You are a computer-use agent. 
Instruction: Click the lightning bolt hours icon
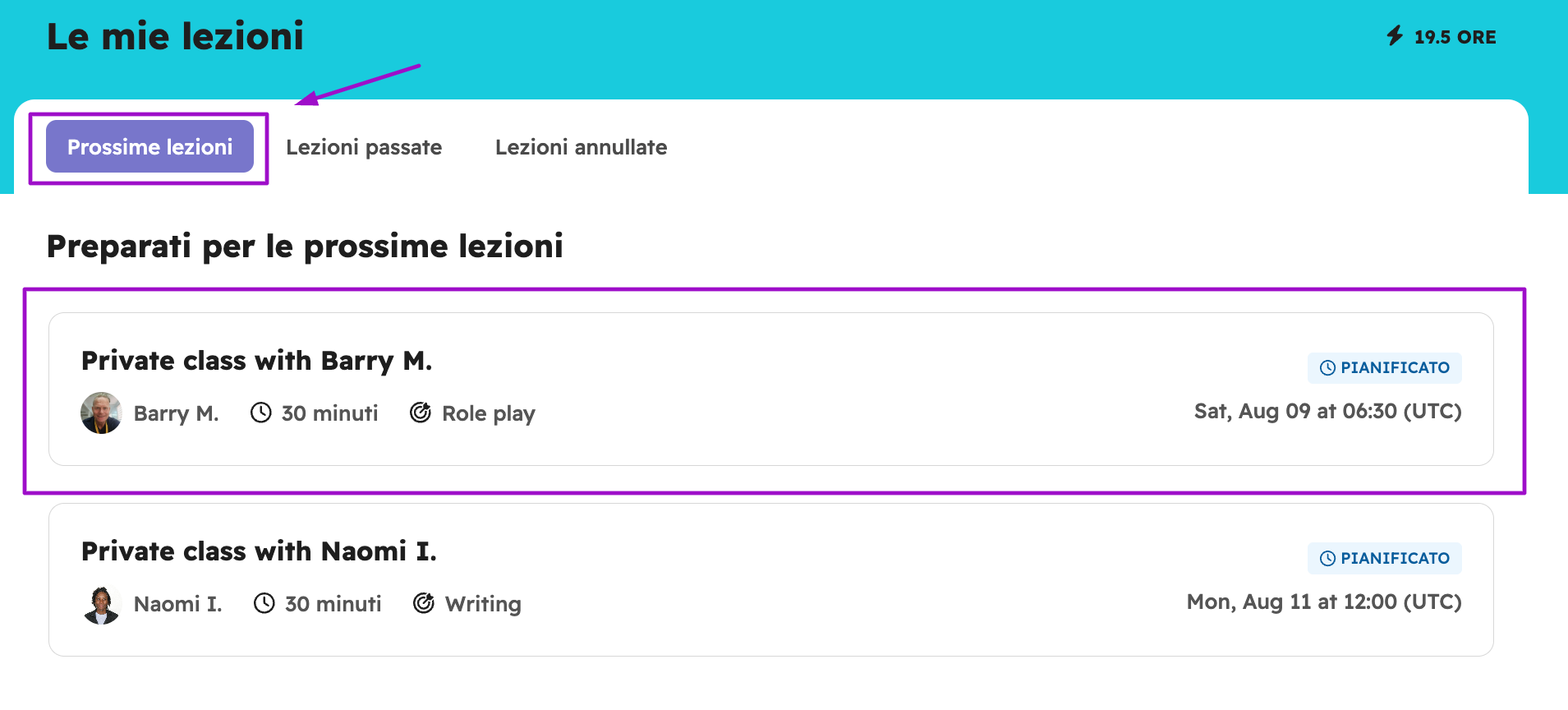click(x=1395, y=35)
